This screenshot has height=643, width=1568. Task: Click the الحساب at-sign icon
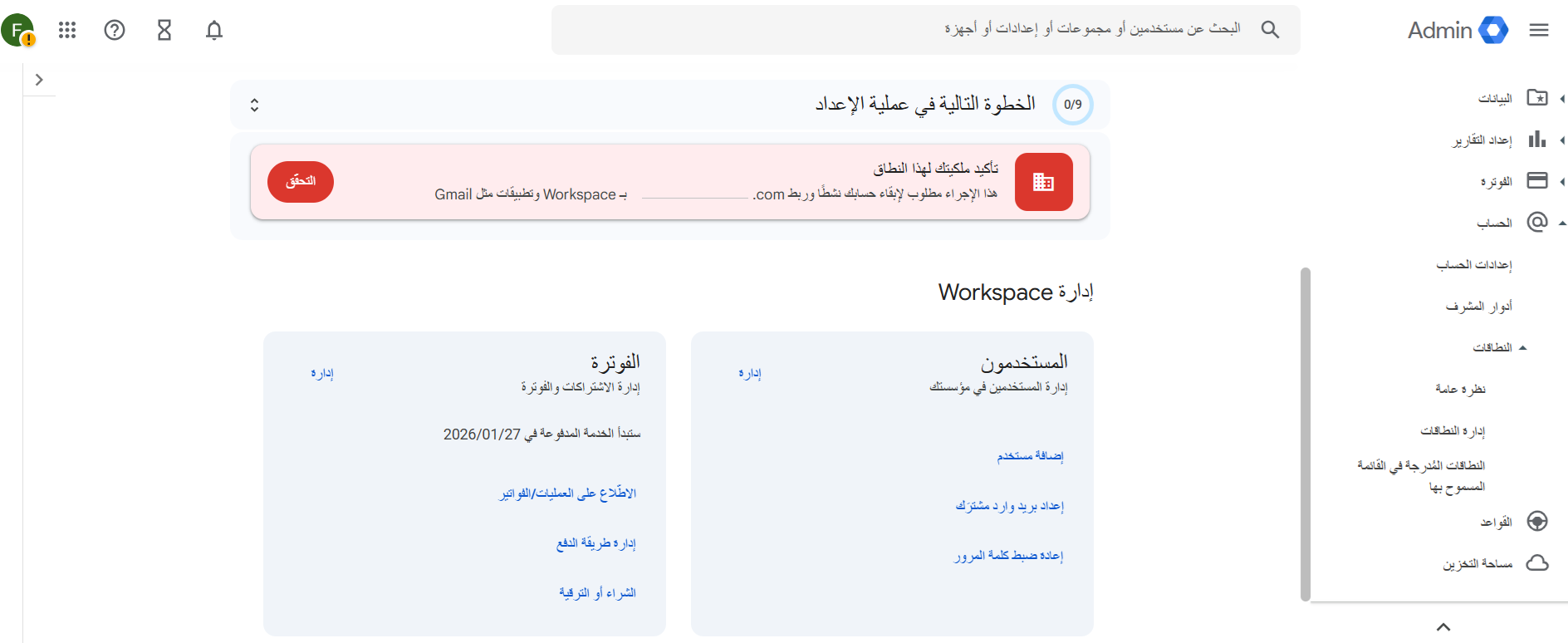pos(1537,222)
